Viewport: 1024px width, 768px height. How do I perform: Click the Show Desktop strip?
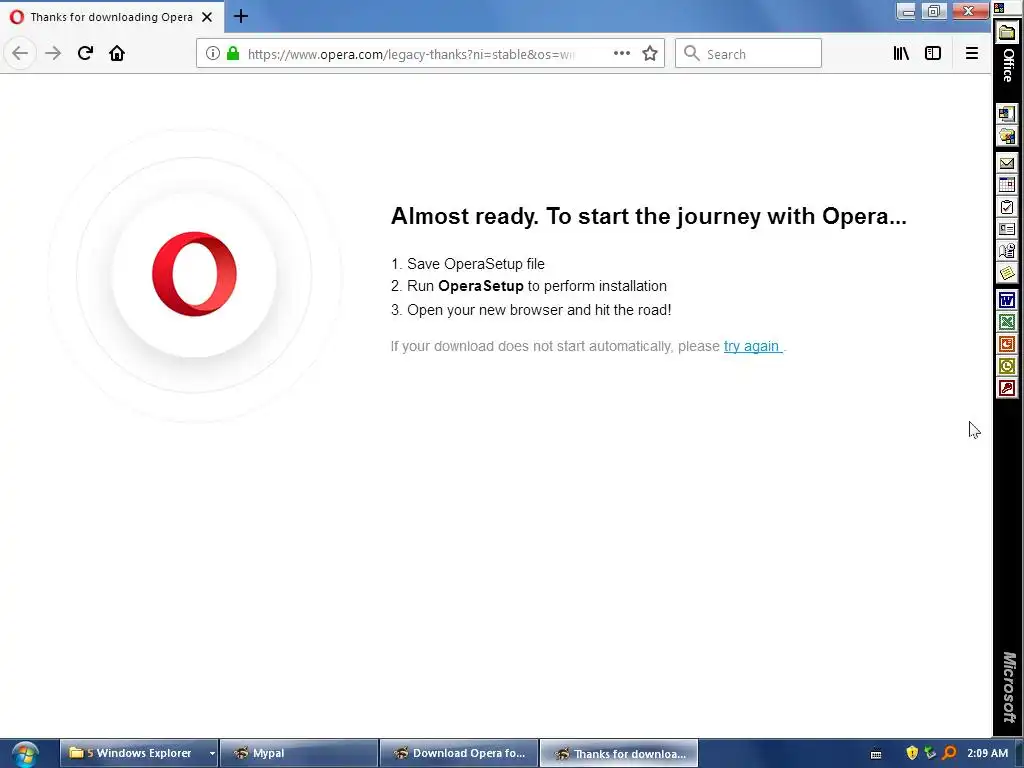(x=1019, y=754)
